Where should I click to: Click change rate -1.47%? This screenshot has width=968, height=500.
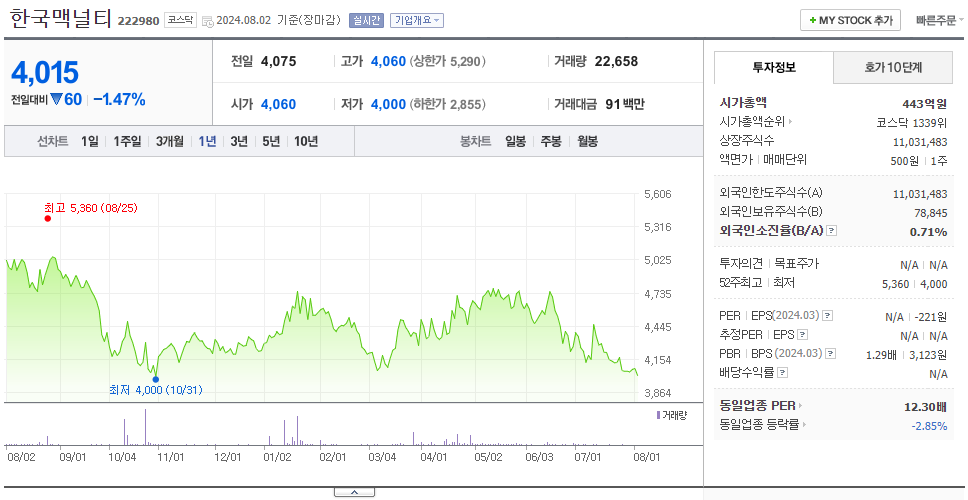[x=119, y=99]
